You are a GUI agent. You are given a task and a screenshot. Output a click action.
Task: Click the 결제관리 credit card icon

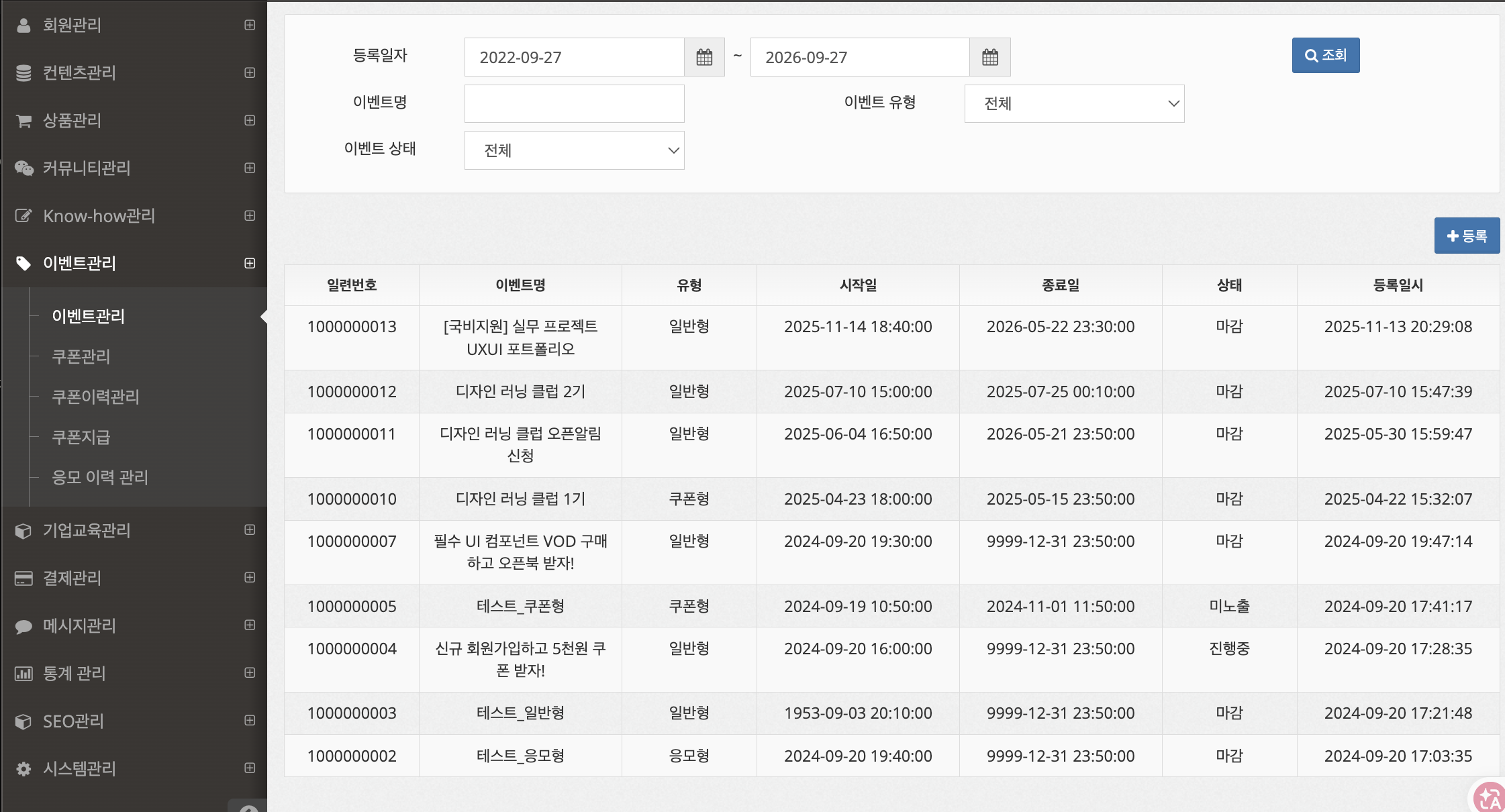(23, 578)
